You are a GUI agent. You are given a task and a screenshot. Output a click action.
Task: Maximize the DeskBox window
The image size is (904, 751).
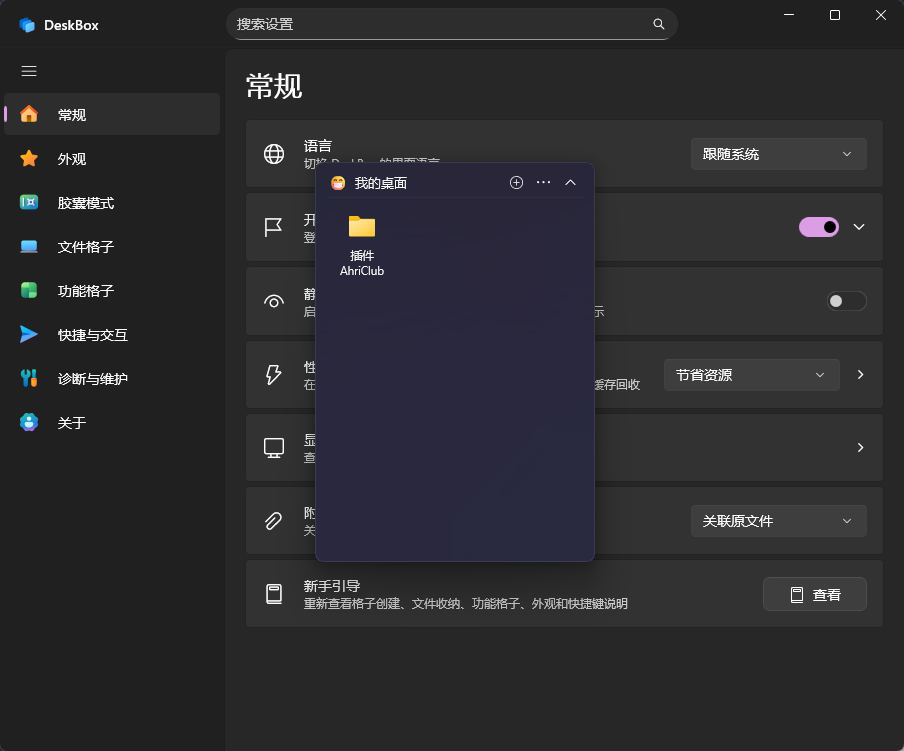click(x=834, y=15)
